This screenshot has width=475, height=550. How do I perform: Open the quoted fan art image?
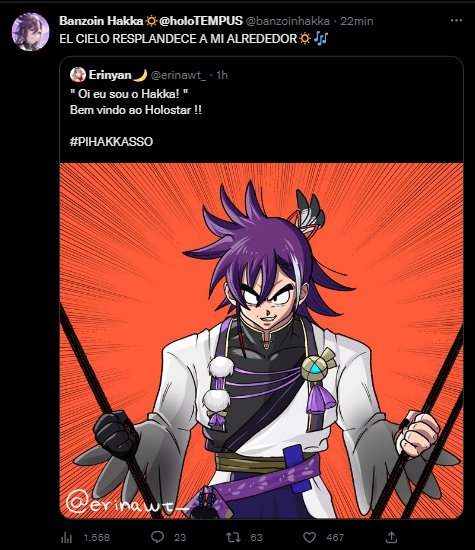[261, 341]
